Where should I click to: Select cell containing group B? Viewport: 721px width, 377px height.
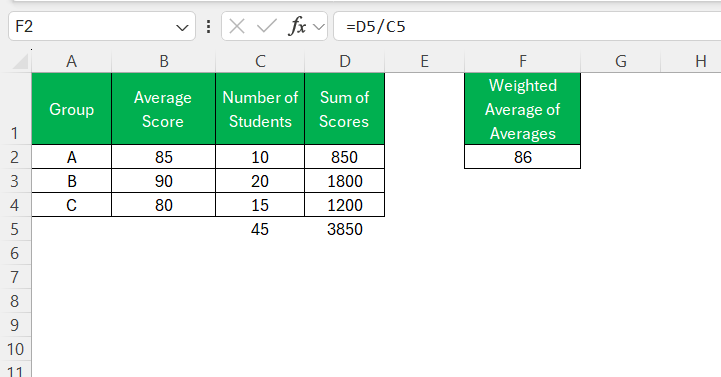(x=71, y=181)
